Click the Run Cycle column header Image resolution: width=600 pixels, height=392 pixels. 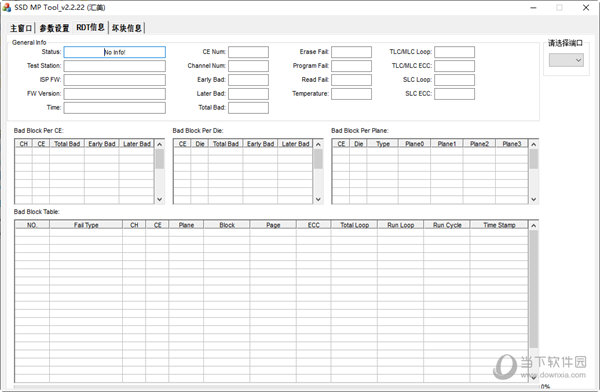pos(447,225)
